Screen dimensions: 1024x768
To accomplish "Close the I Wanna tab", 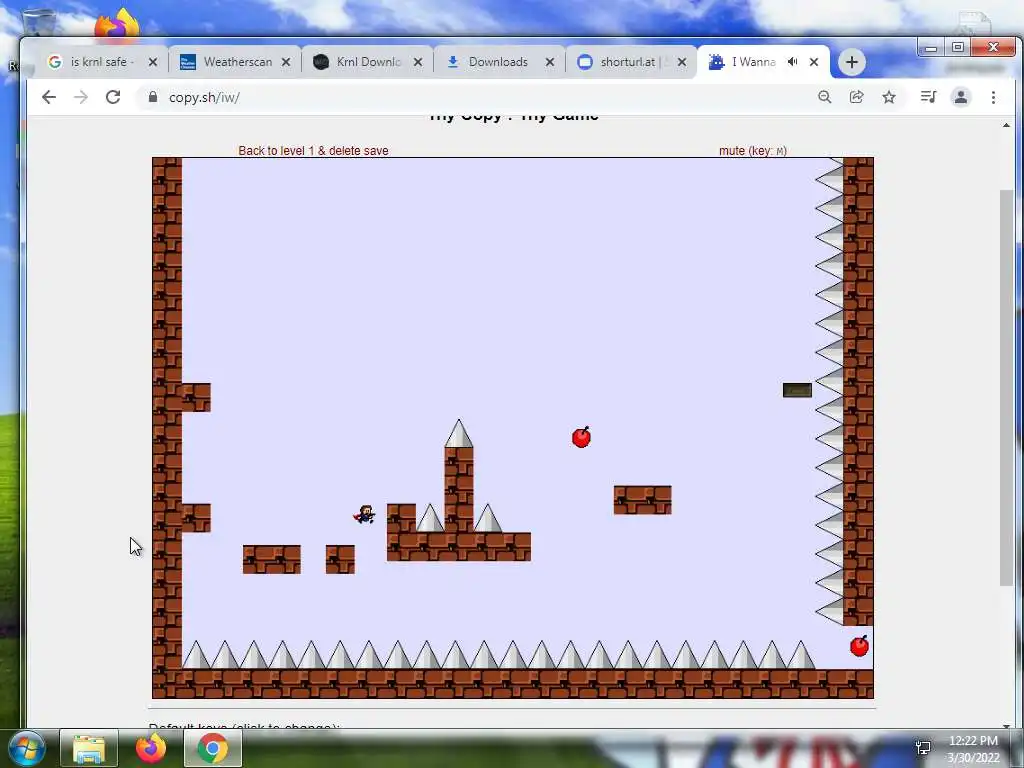I will tap(814, 62).
